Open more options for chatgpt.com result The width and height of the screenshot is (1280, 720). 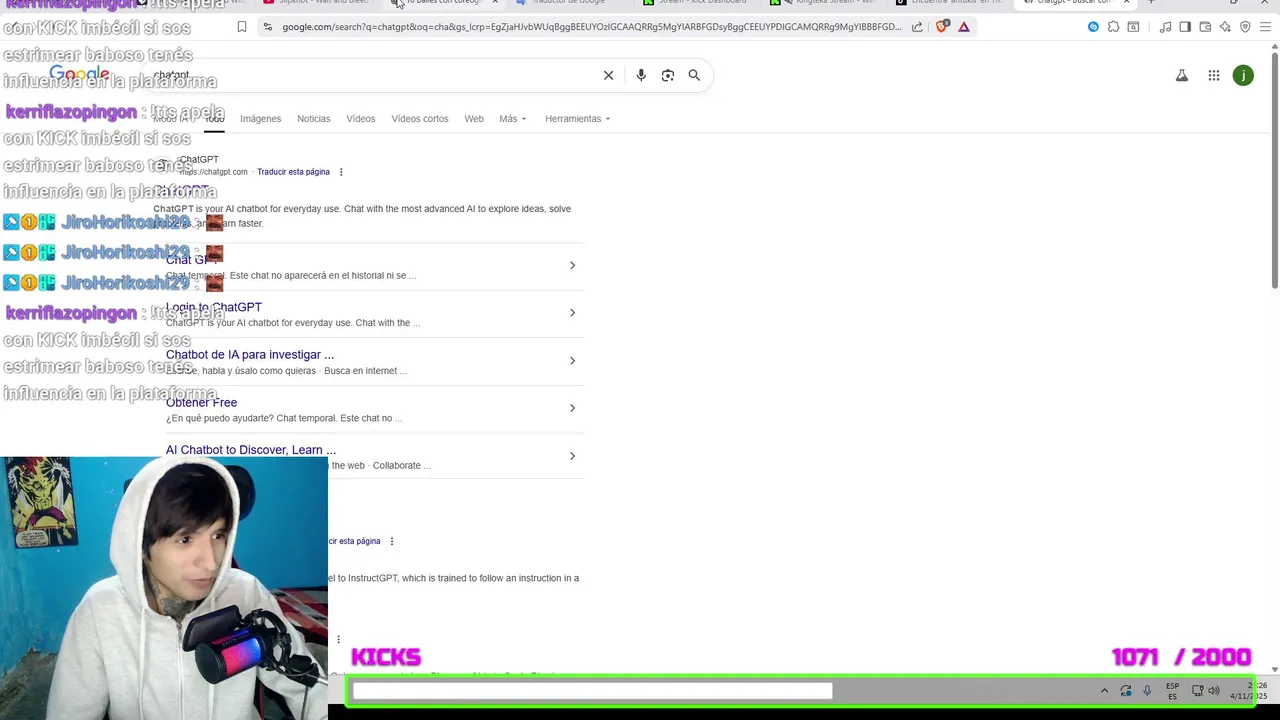click(341, 172)
